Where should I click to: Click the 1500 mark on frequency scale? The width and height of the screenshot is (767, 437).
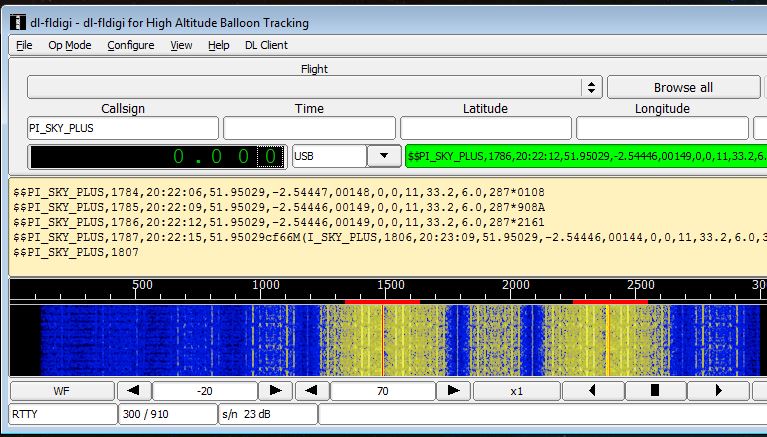point(390,285)
